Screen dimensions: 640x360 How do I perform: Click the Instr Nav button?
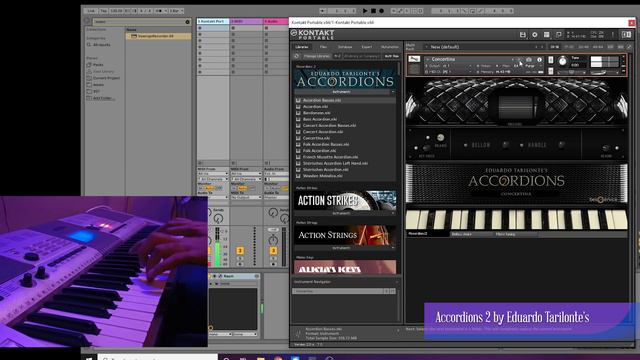click(391, 56)
